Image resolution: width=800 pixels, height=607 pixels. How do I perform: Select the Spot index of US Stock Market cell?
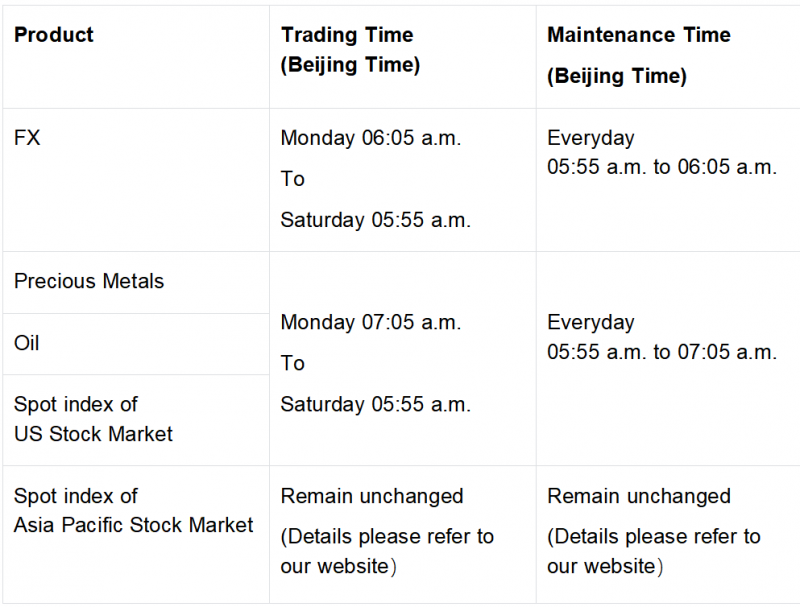click(x=93, y=419)
